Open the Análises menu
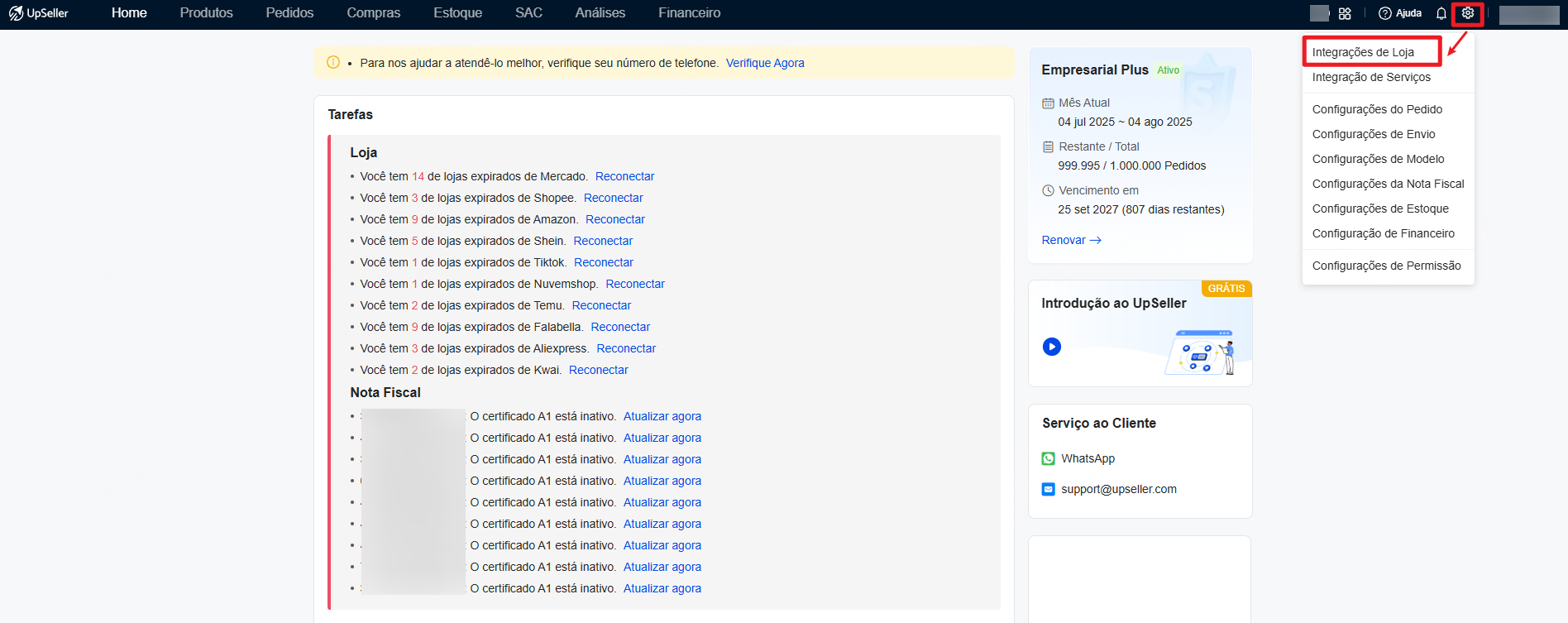 click(x=600, y=13)
